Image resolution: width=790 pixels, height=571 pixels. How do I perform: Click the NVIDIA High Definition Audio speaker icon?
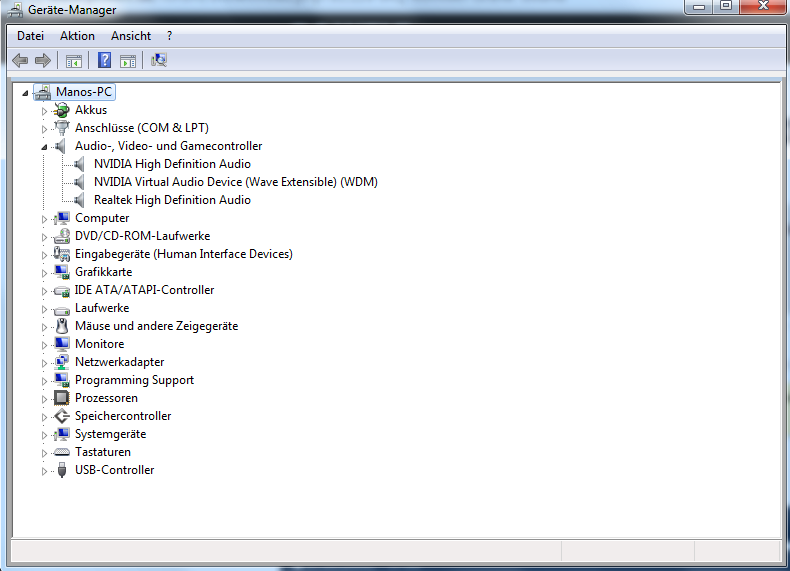click(x=79, y=164)
